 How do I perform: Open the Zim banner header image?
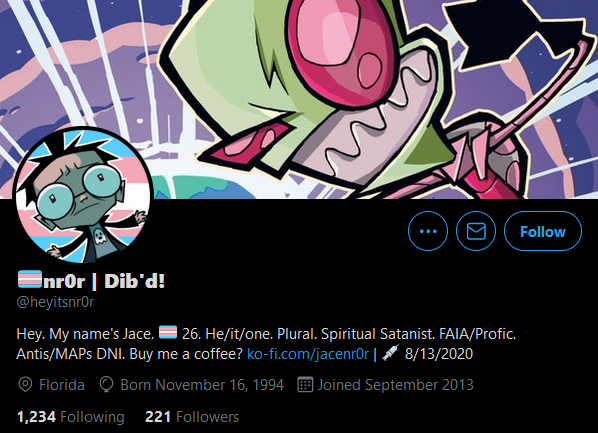299,99
